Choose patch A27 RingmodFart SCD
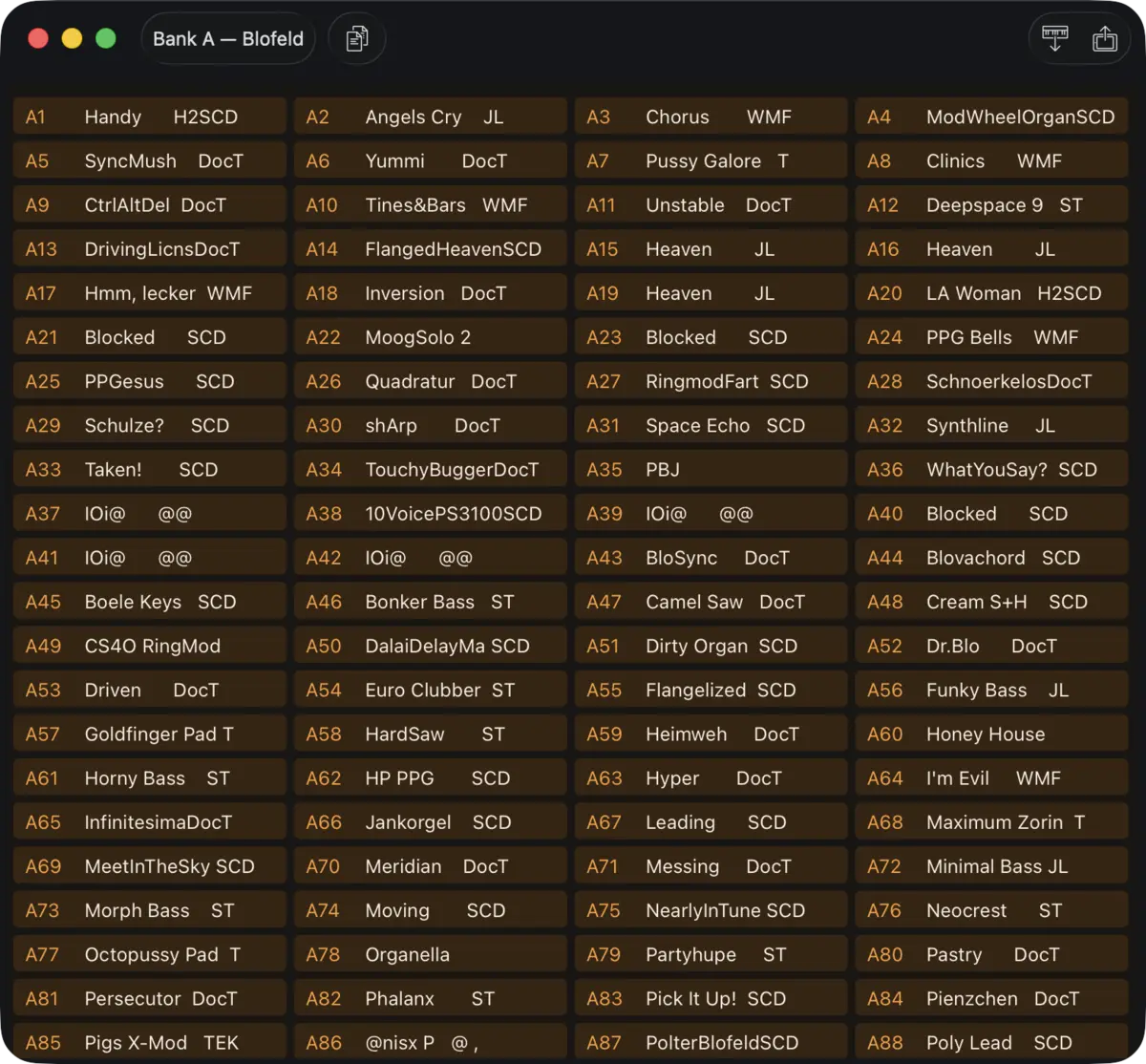Image resolution: width=1146 pixels, height=1064 pixels. click(x=711, y=381)
